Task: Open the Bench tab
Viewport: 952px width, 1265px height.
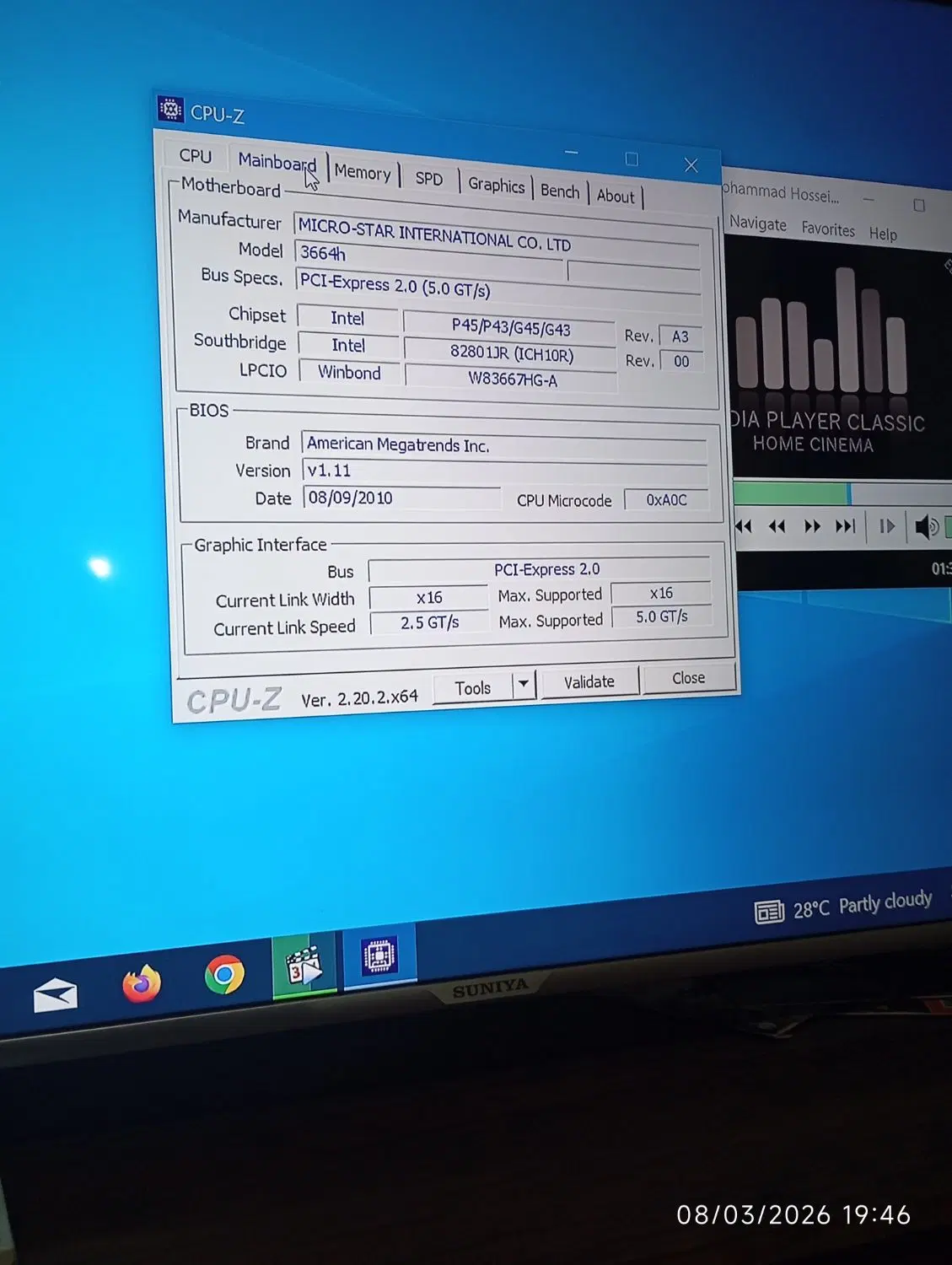Action: point(560,191)
